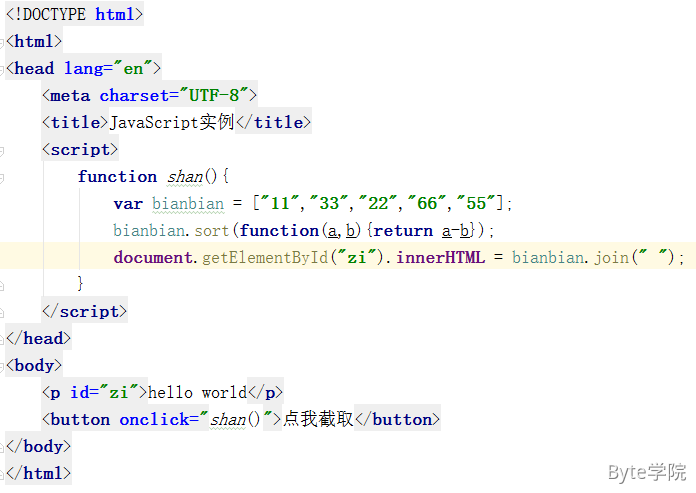Click the "sort" method call
Screen dimensions: 696x493
click(x=212, y=231)
